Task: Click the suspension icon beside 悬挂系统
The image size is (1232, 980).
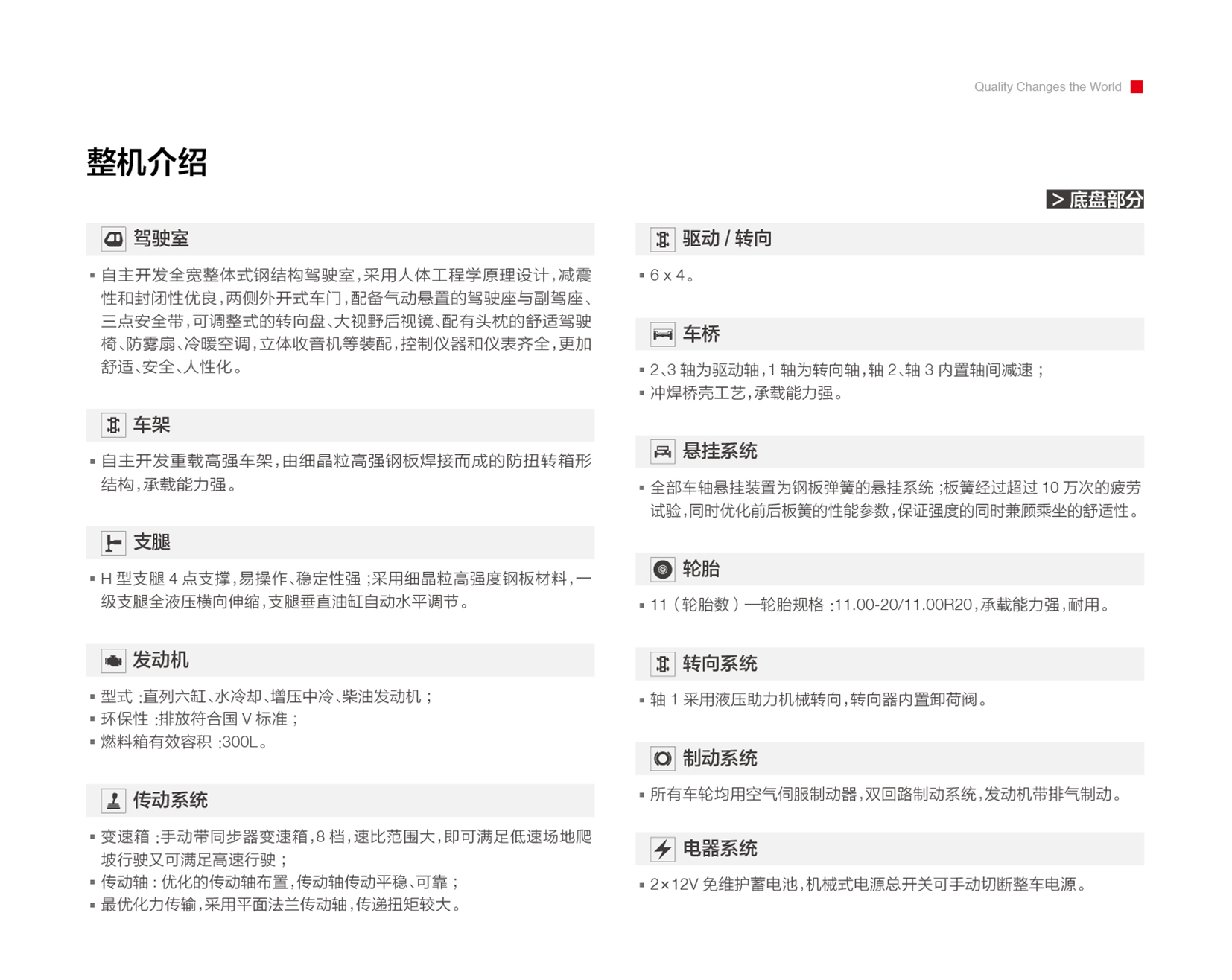Action: pos(662,451)
